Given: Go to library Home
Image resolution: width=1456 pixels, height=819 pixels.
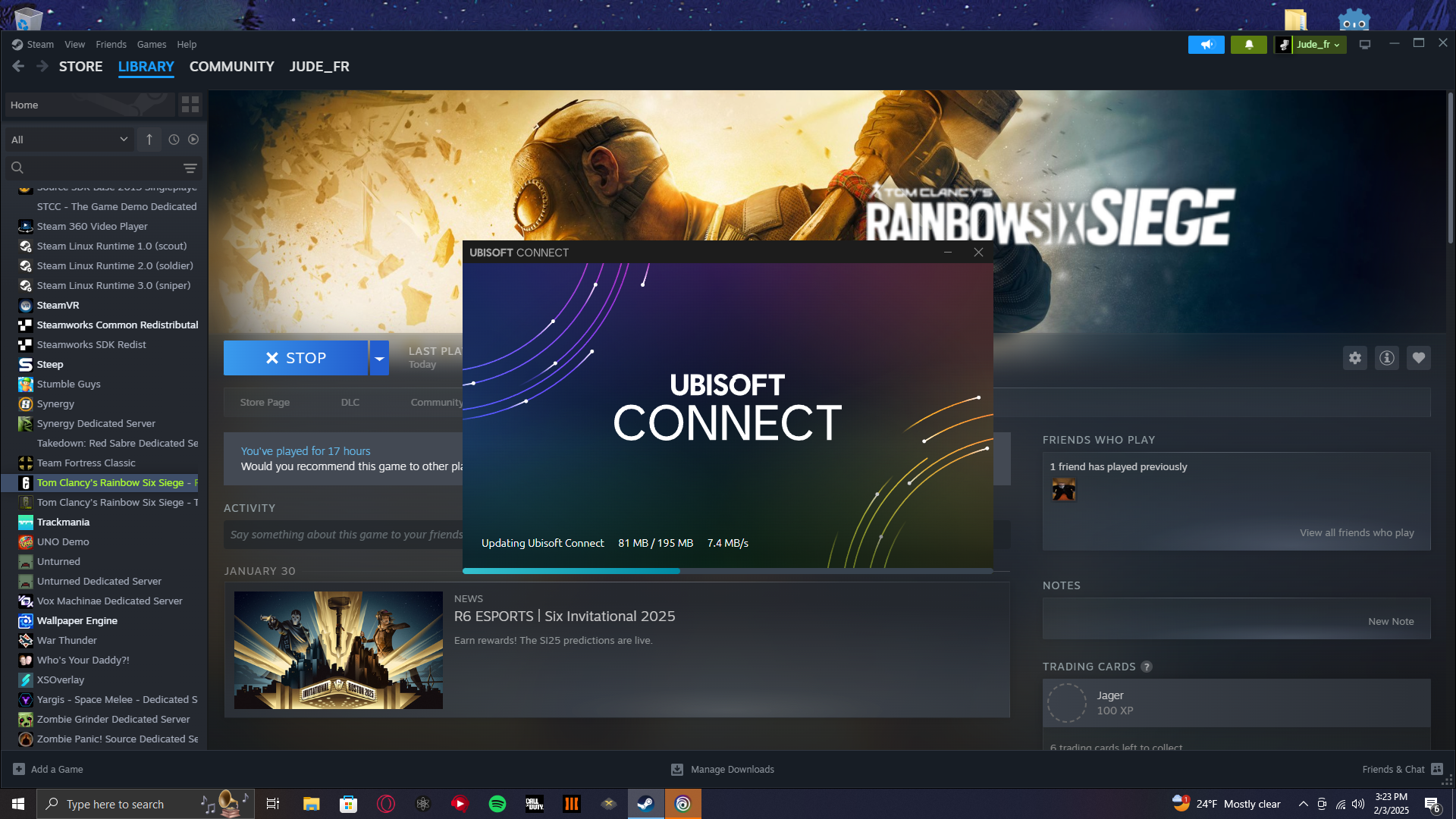Looking at the screenshot, I should (90, 105).
